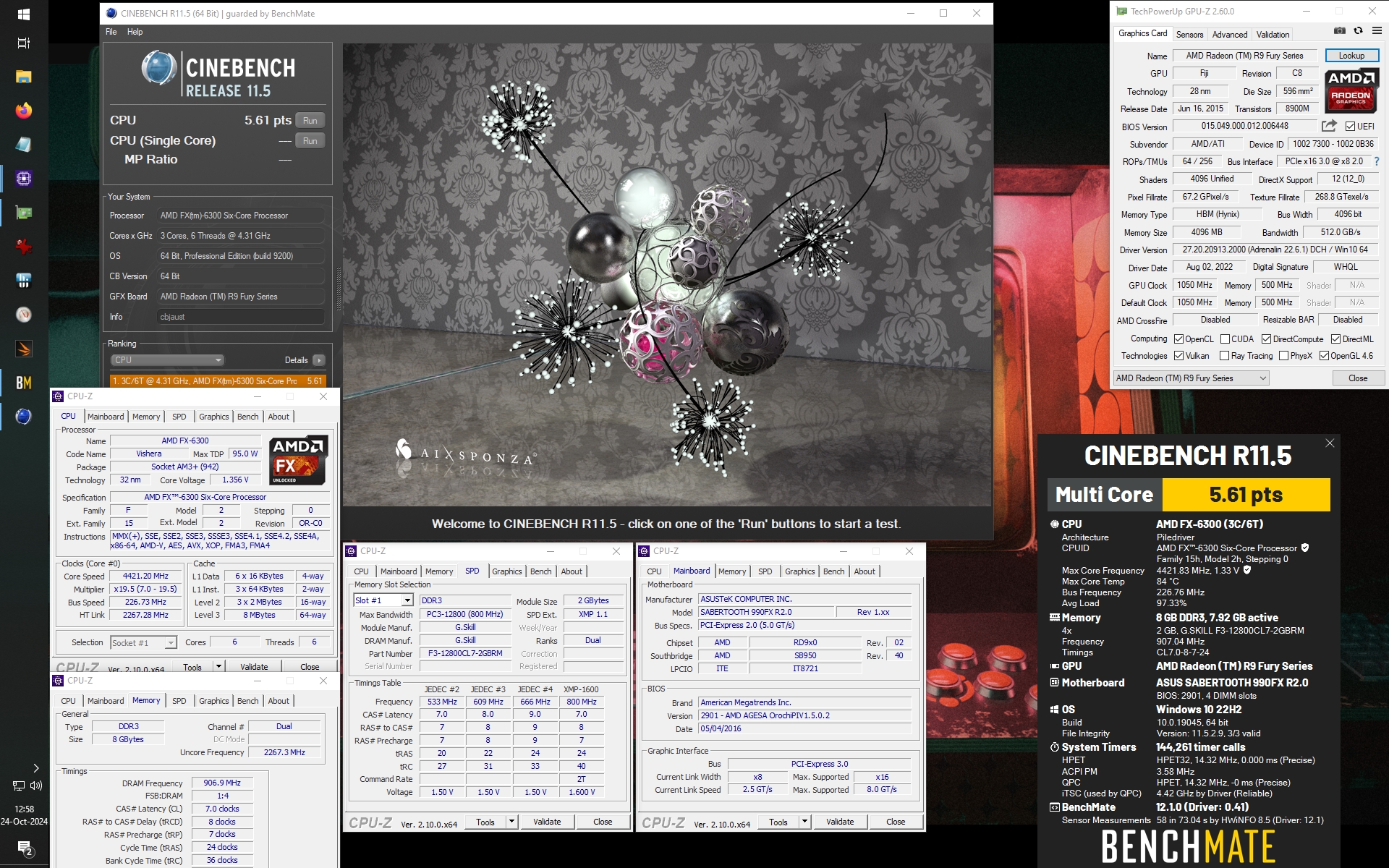Open Tools dropdown arrow in CPU-Z CPU window
The height and width of the screenshot is (868, 1389).
218,666
